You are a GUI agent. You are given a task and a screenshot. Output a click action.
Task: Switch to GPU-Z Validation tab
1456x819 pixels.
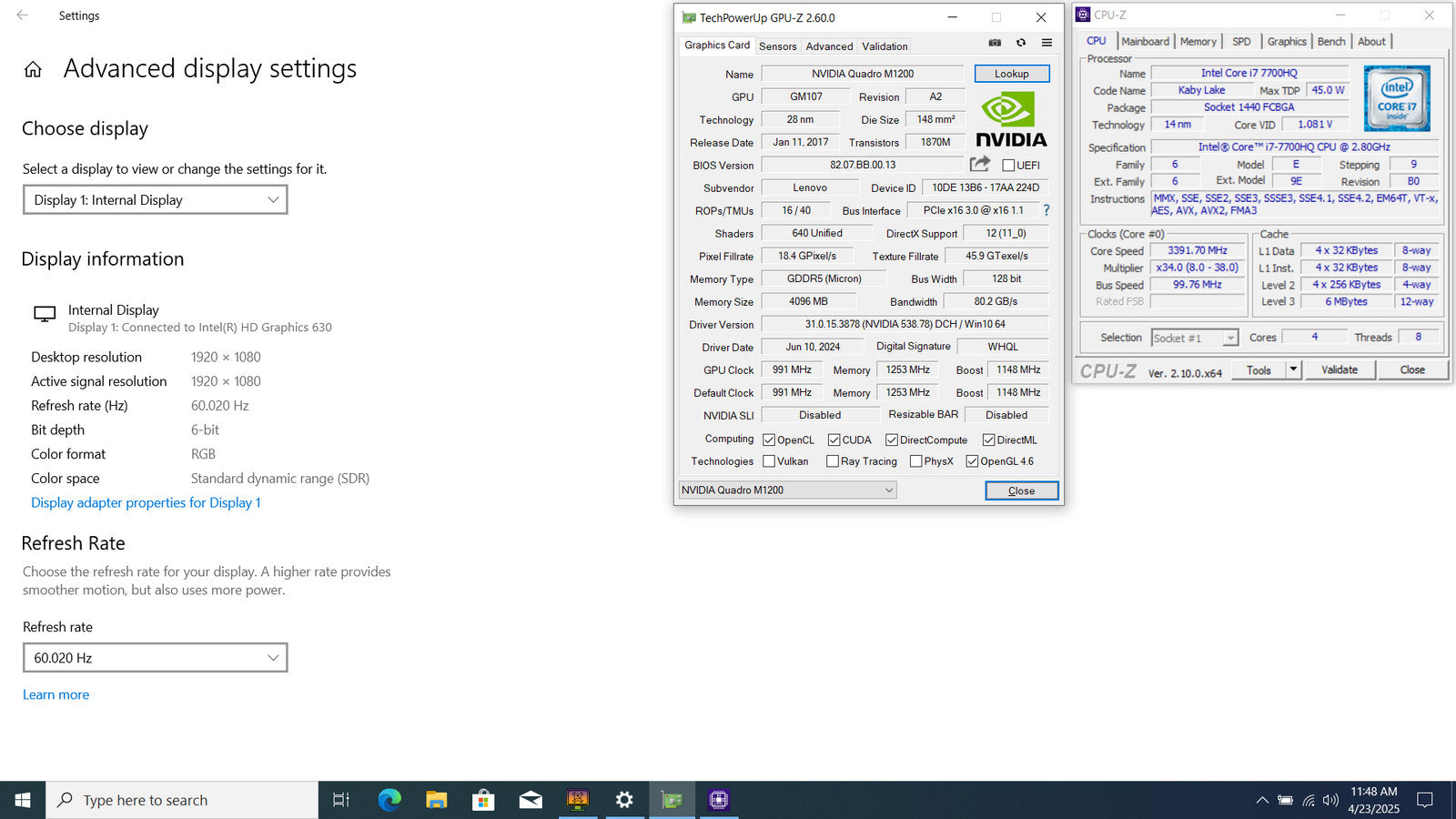point(885,46)
